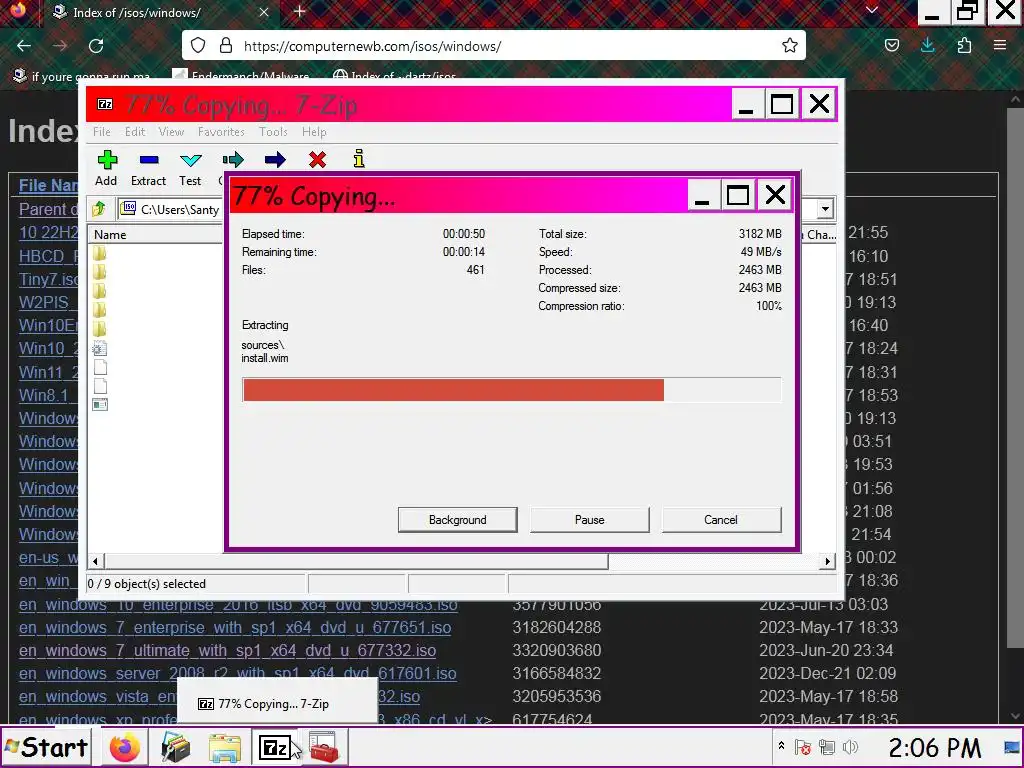Open en_windows_server_2008_r2 ISO link

click(x=238, y=673)
